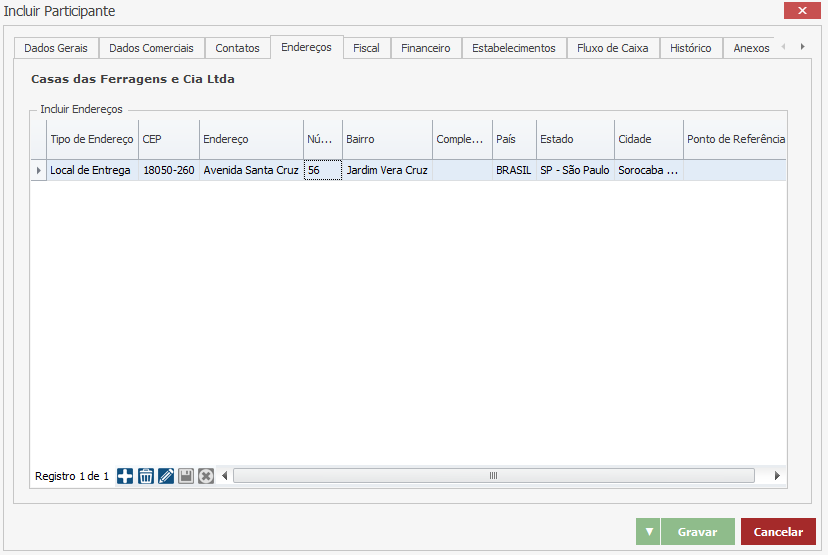Open the dropdown arrow beside Gravar

[648, 532]
